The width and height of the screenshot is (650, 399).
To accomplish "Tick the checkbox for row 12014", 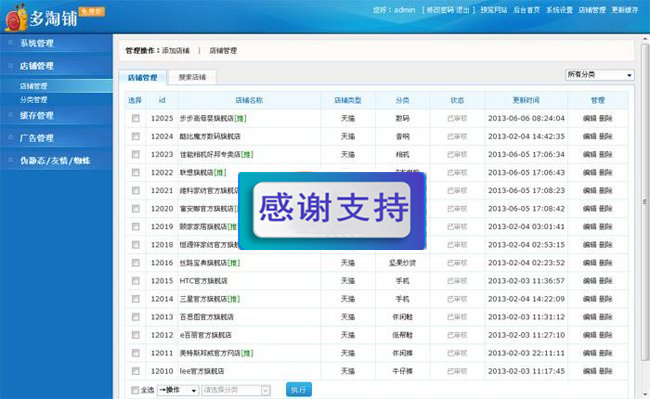I will coord(136,299).
